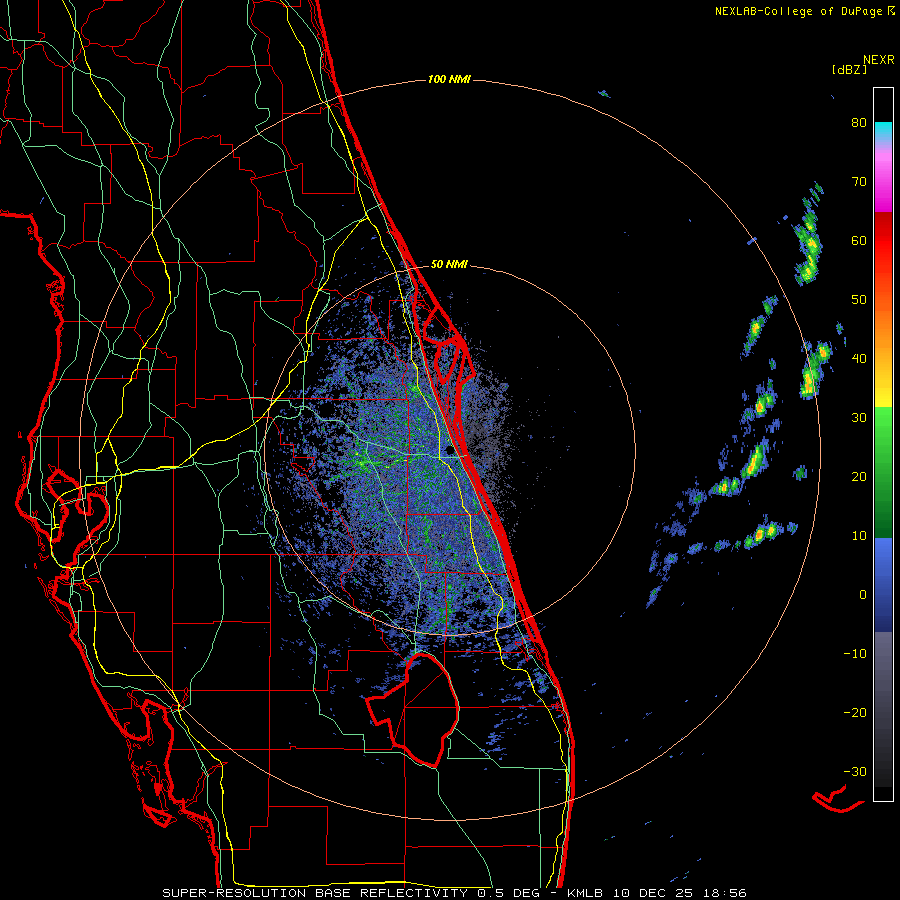Click the [dBZ] units label
Image resolution: width=900 pixels, height=900 pixels.
click(x=849, y=69)
